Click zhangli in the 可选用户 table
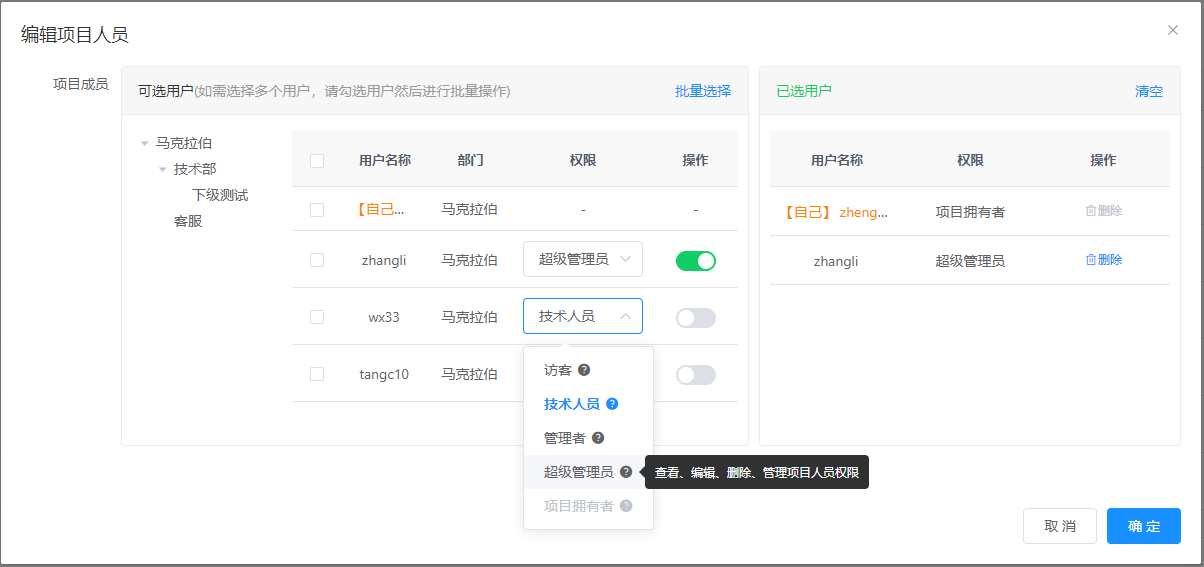Image resolution: width=1204 pixels, height=567 pixels. (x=384, y=260)
